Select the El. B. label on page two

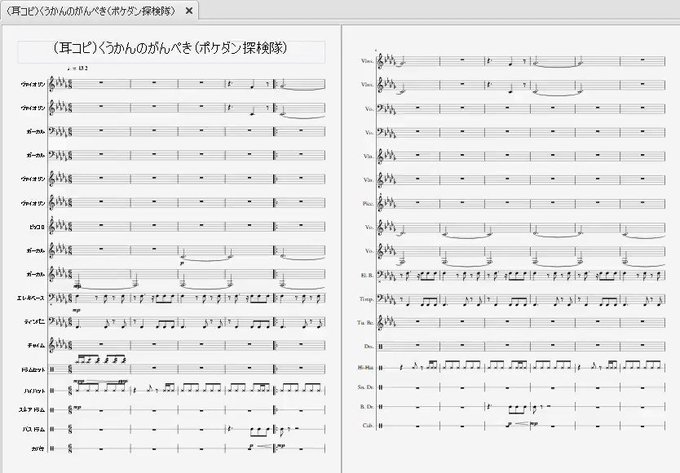tap(366, 275)
